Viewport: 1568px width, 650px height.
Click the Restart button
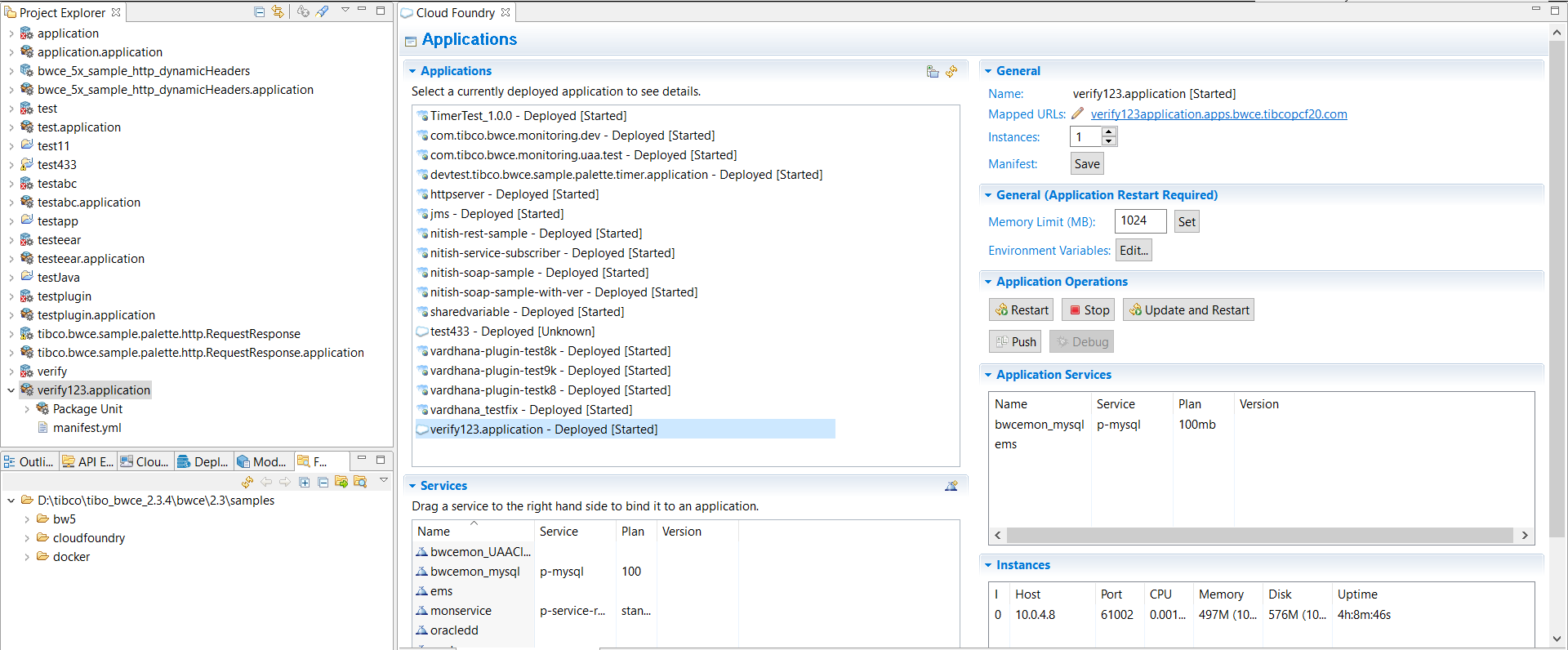(x=1021, y=309)
